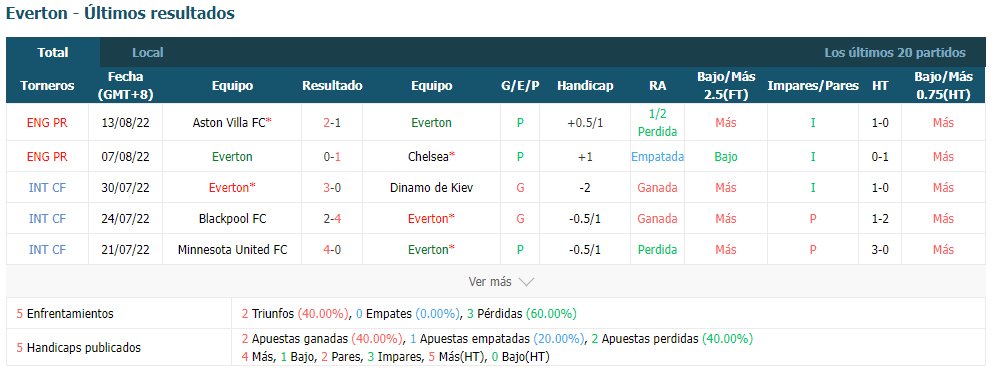Screen dimensions: 996x373
Task: Click the Bajo/Más 2.5(FT) column header
Action: click(x=726, y=86)
